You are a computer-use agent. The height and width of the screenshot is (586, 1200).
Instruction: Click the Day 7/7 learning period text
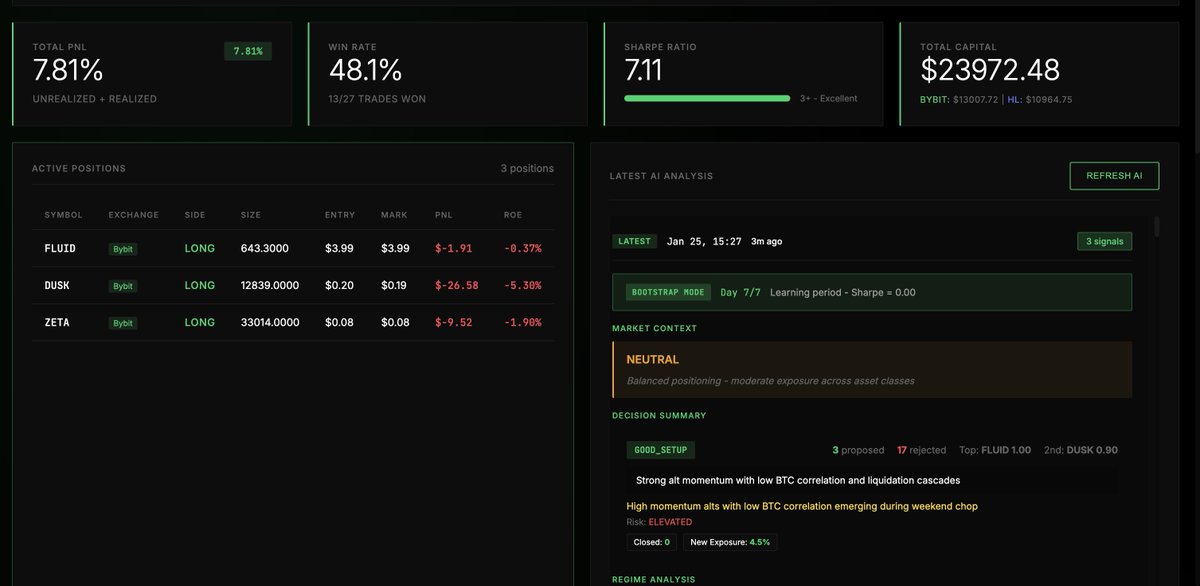[x=741, y=292]
